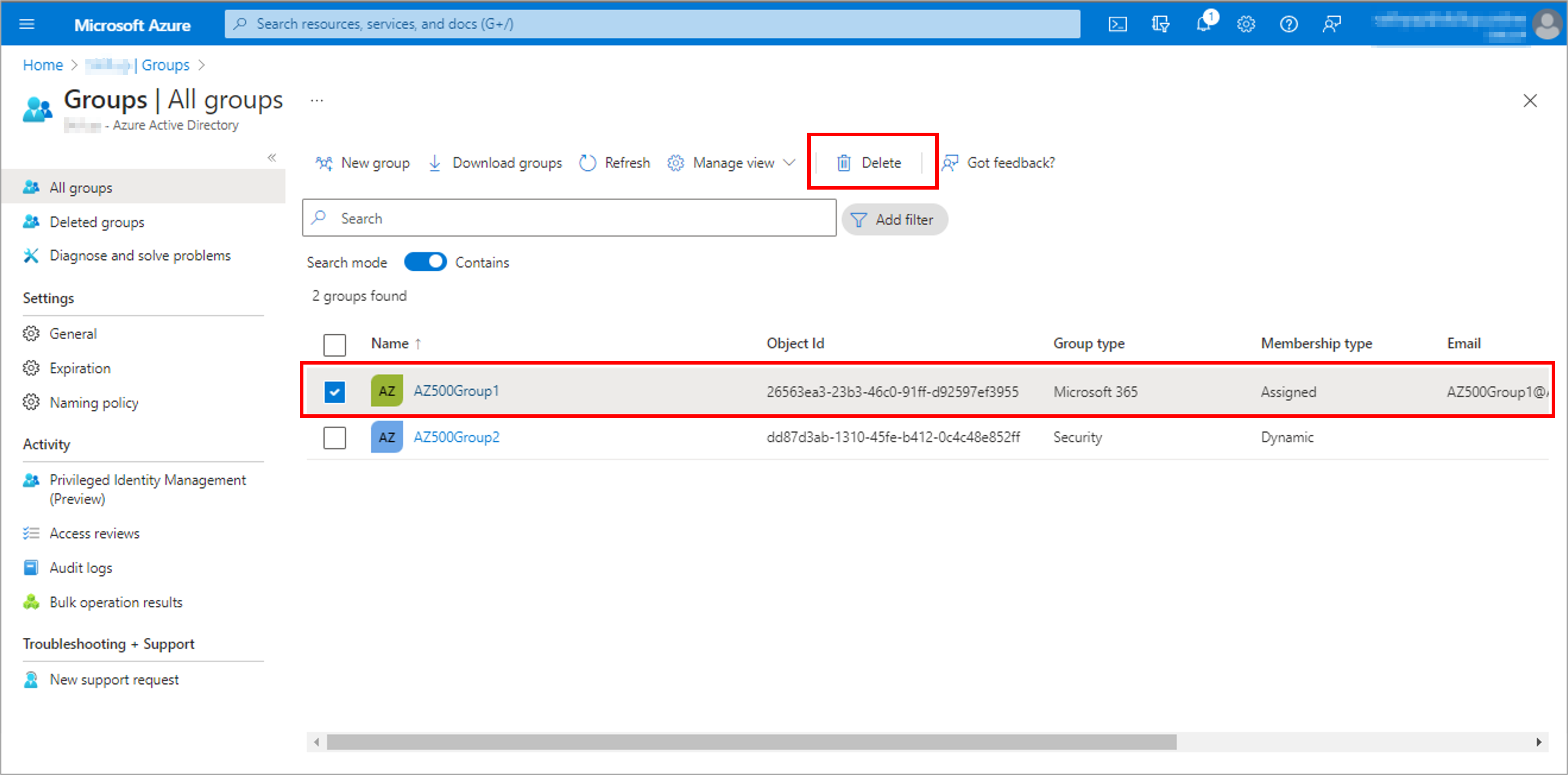Click the Bulk operation results icon
The height and width of the screenshot is (775, 1568).
click(x=31, y=602)
